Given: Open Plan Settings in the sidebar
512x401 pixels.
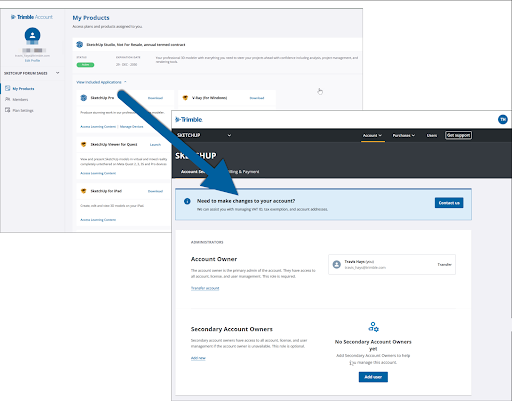Looking at the screenshot, I should coord(23,110).
